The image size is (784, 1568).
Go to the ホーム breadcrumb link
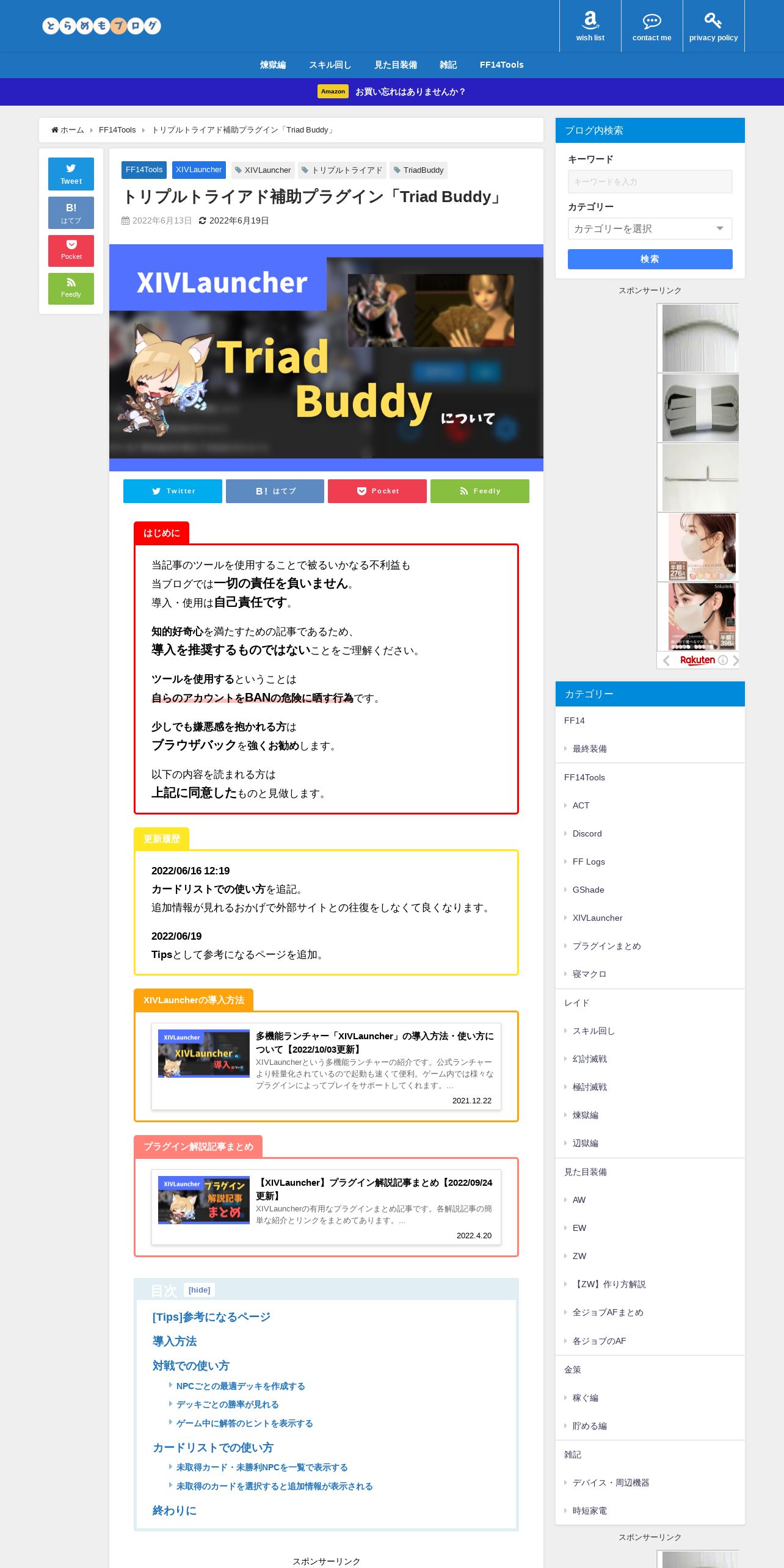[x=68, y=130]
